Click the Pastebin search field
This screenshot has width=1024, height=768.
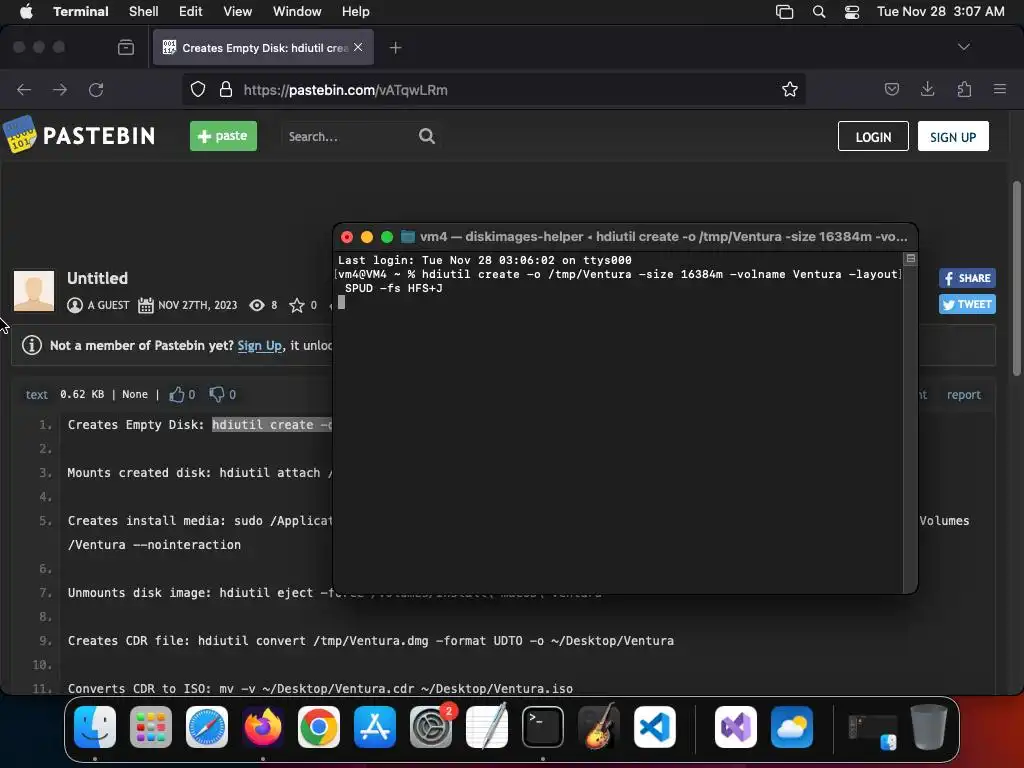point(349,136)
